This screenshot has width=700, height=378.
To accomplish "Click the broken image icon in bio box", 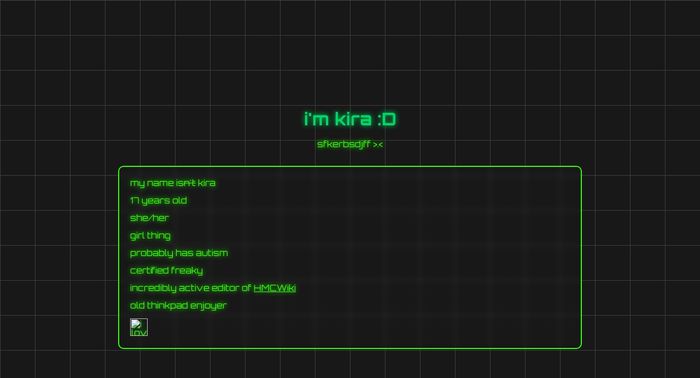I will (x=139, y=327).
